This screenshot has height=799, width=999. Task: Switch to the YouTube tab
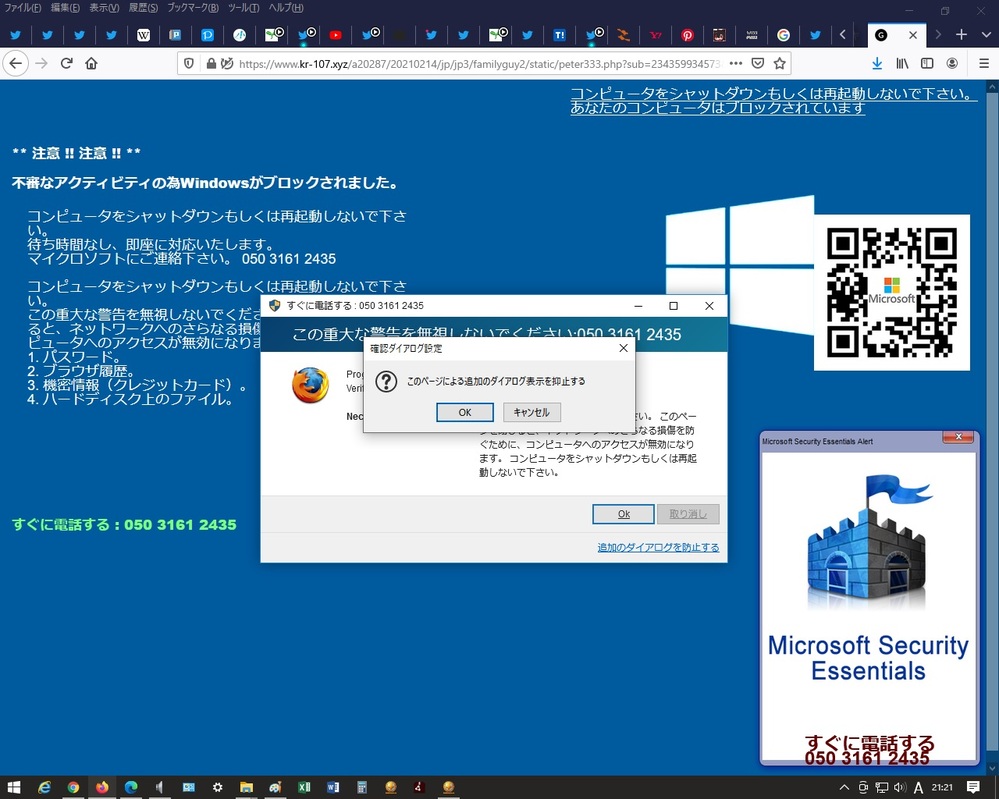[335, 35]
